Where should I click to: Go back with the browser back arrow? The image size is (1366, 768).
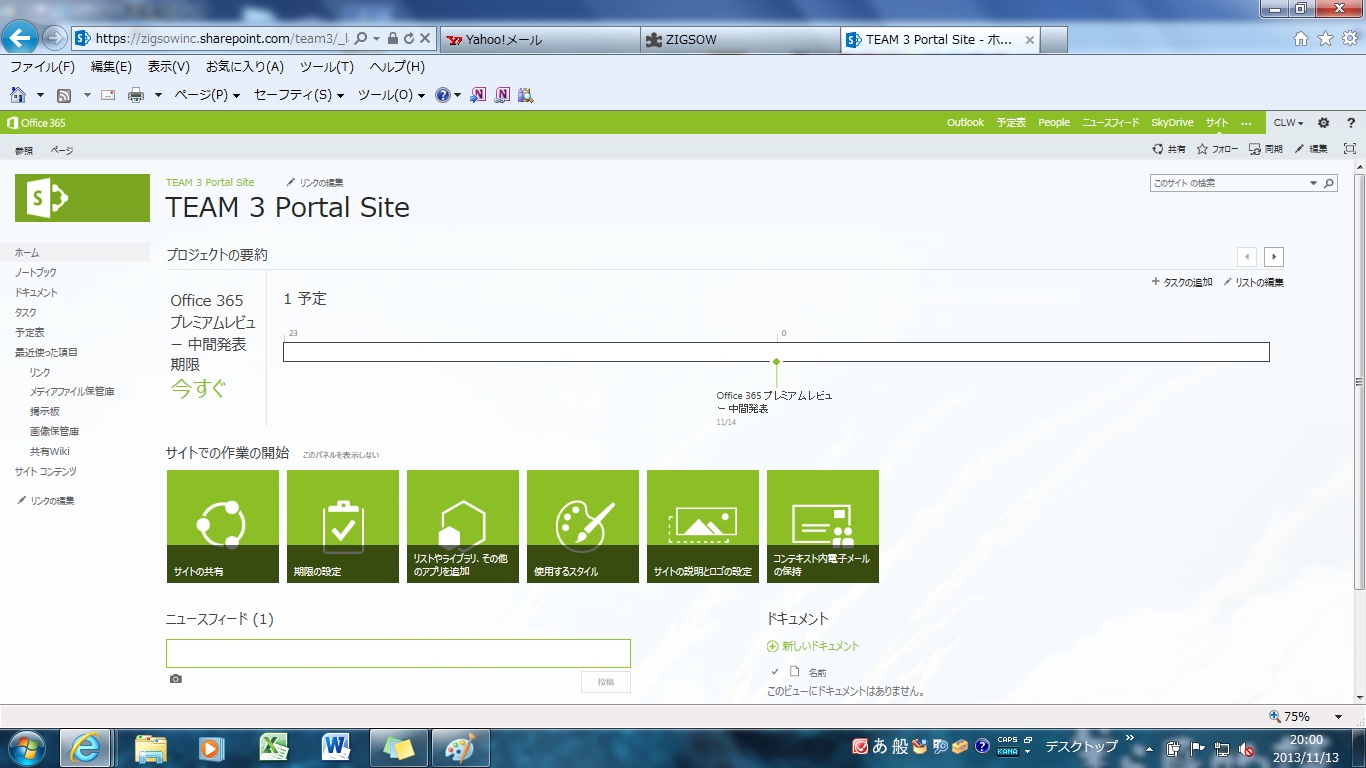pos(21,39)
